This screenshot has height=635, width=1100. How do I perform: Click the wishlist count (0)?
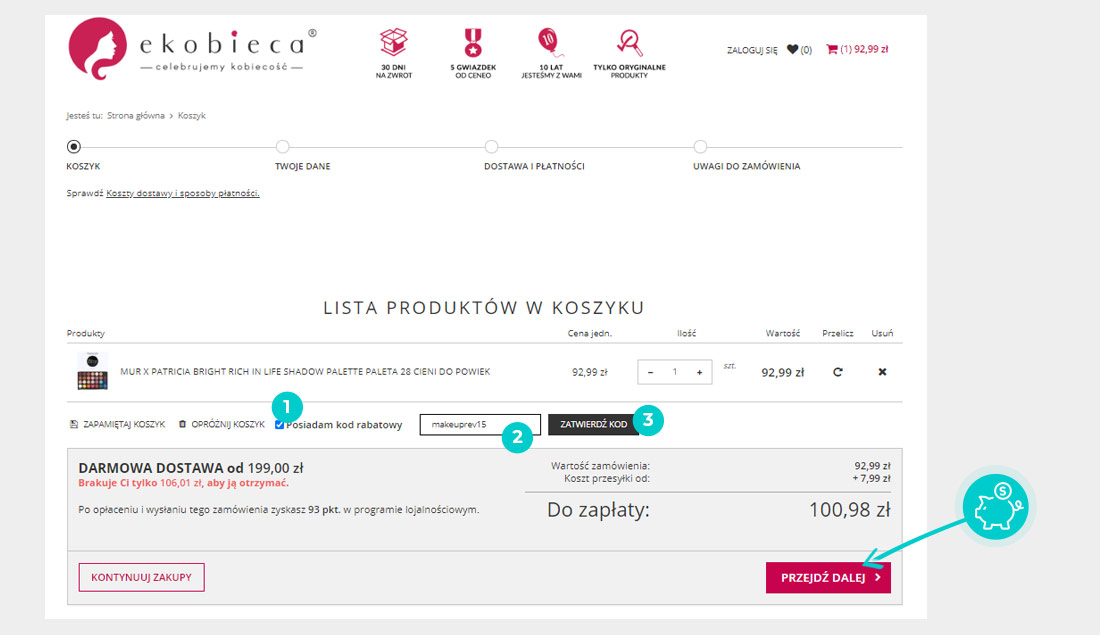click(x=806, y=50)
